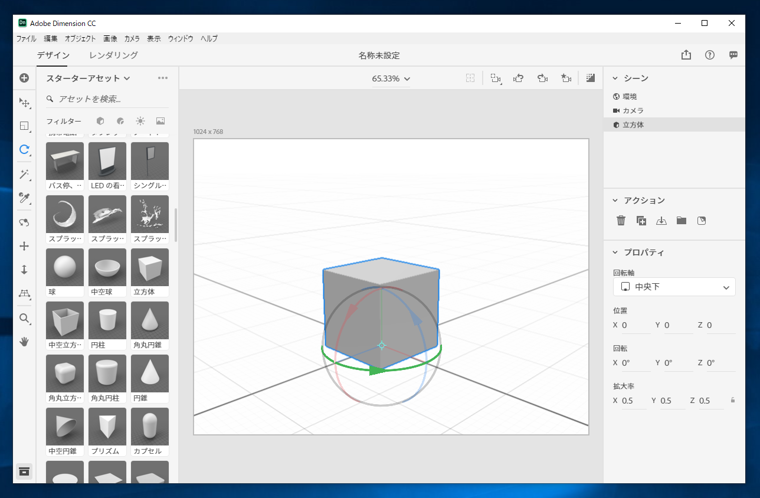Open the Starter Assets dropdown
Screen dimensions: 760x498
(88, 78)
